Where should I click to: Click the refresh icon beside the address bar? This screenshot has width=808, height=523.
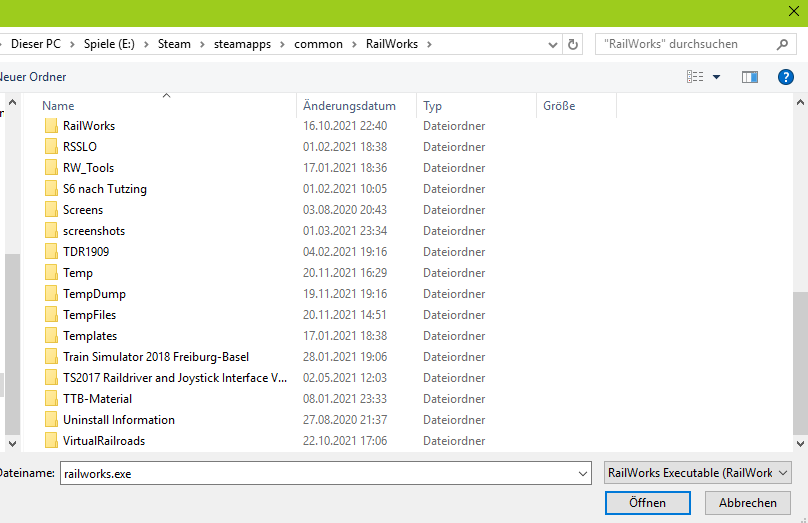(573, 44)
